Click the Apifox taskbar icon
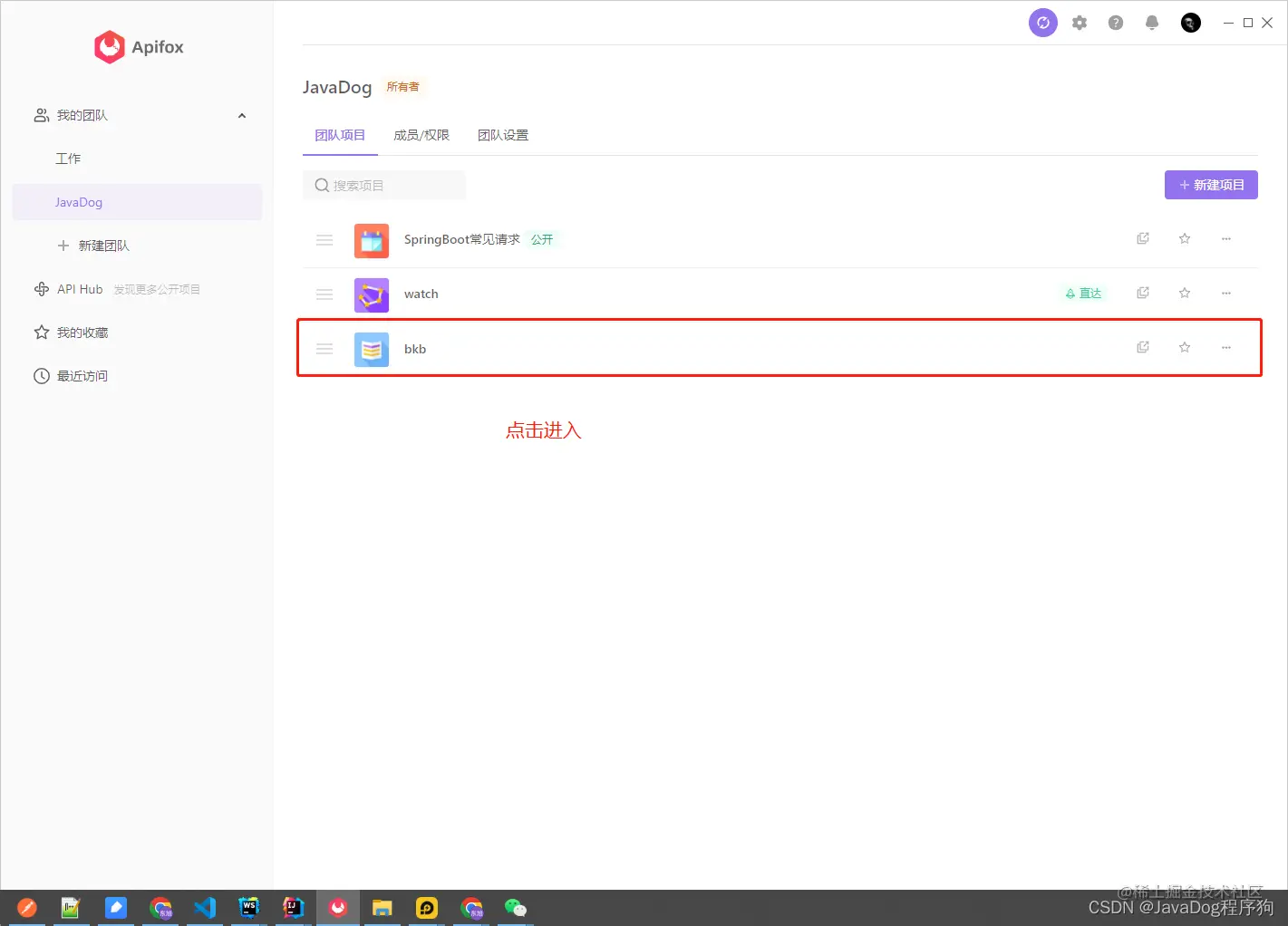The height and width of the screenshot is (926, 1288). click(338, 908)
